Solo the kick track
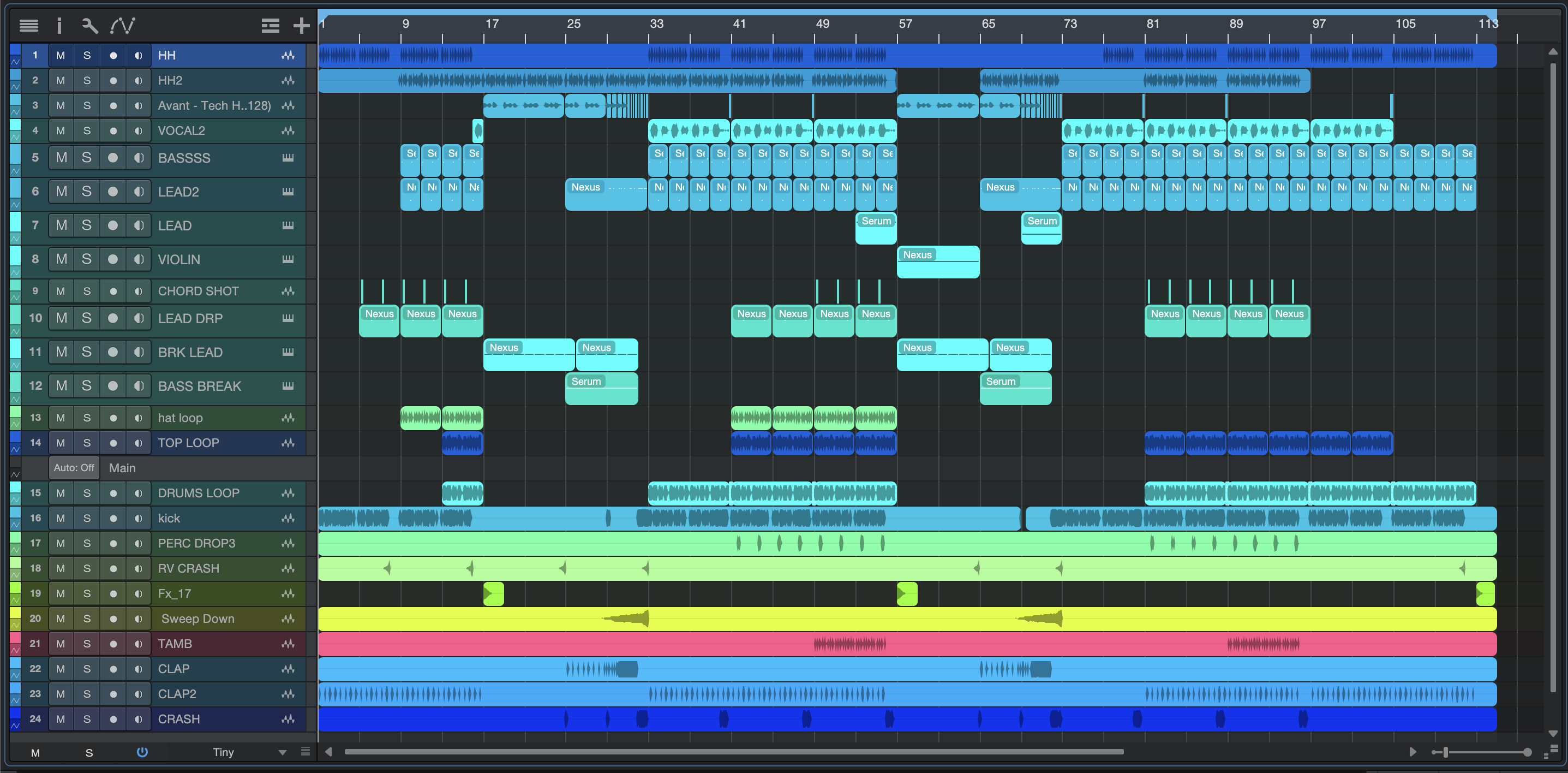The image size is (1568, 773). [x=87, y=519]
